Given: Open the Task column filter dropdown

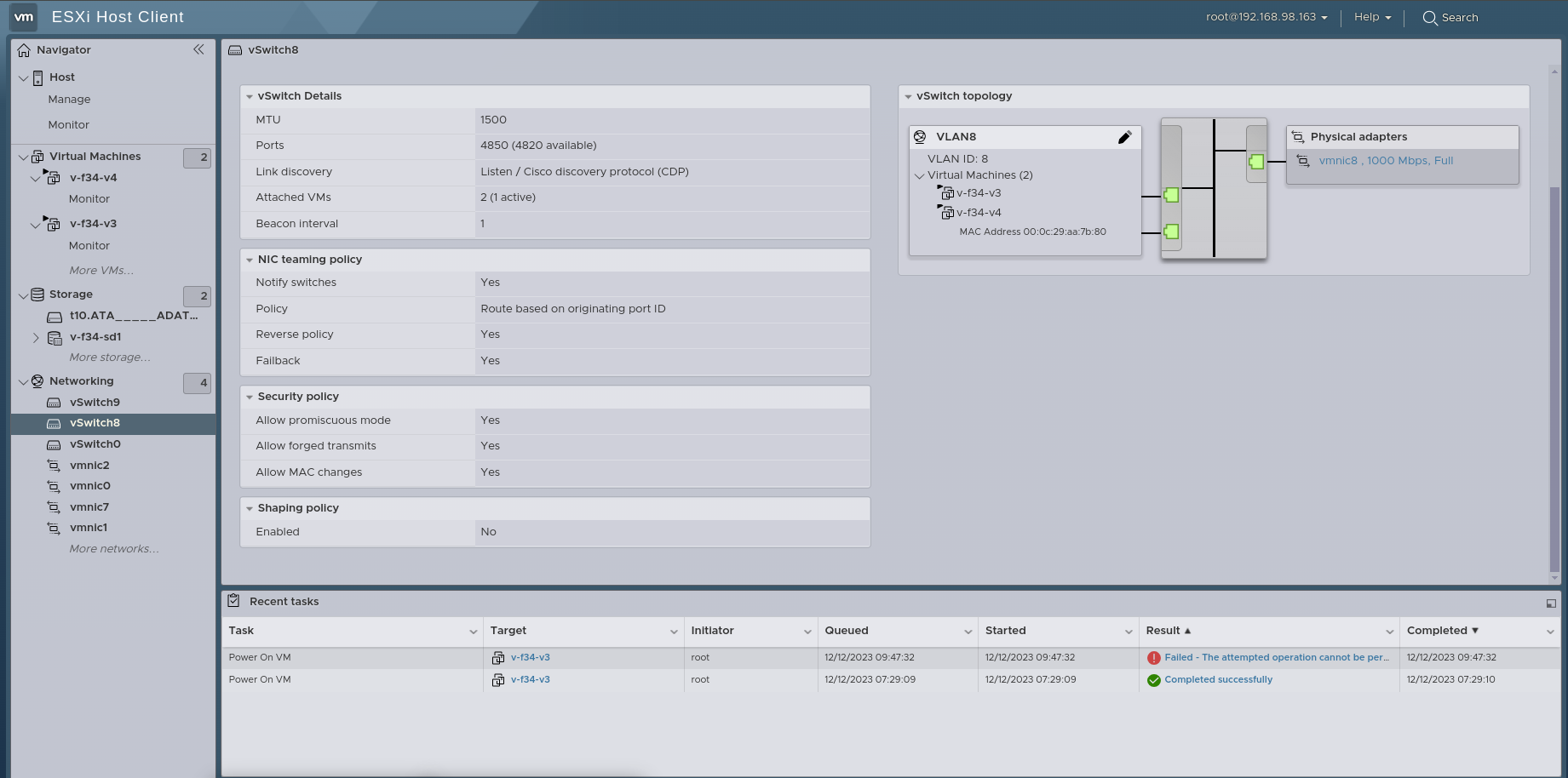Looking at the screenshot, I should pos(473,632).
